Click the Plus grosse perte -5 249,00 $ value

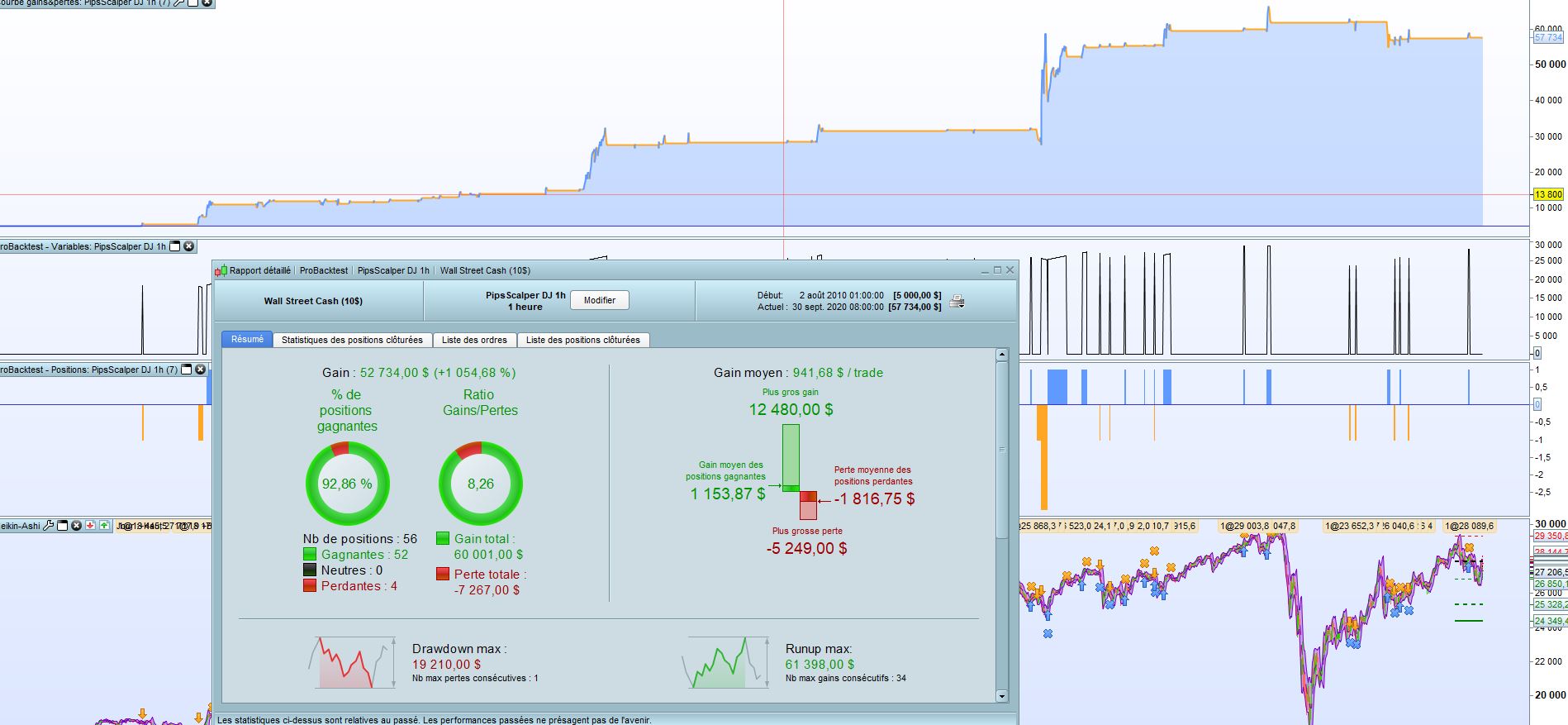click(806, 549)
